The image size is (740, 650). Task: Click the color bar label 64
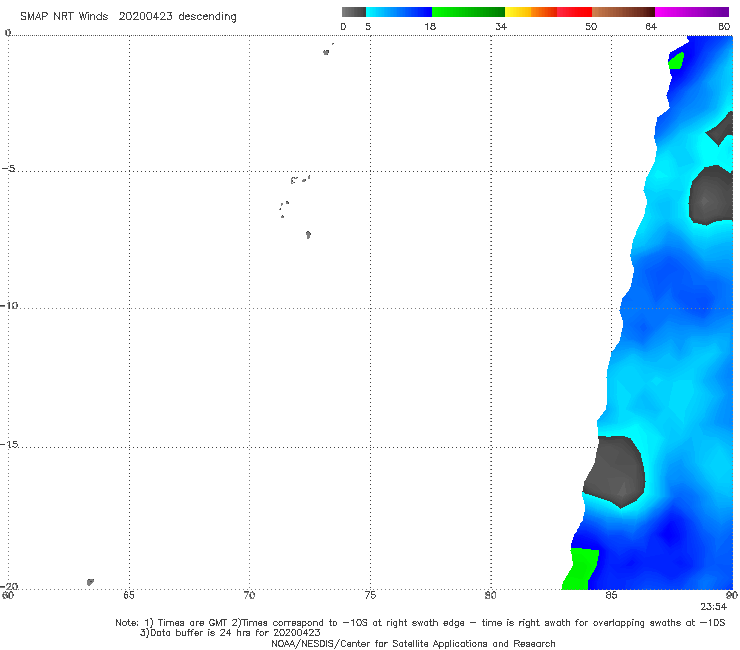pos(651,26)
